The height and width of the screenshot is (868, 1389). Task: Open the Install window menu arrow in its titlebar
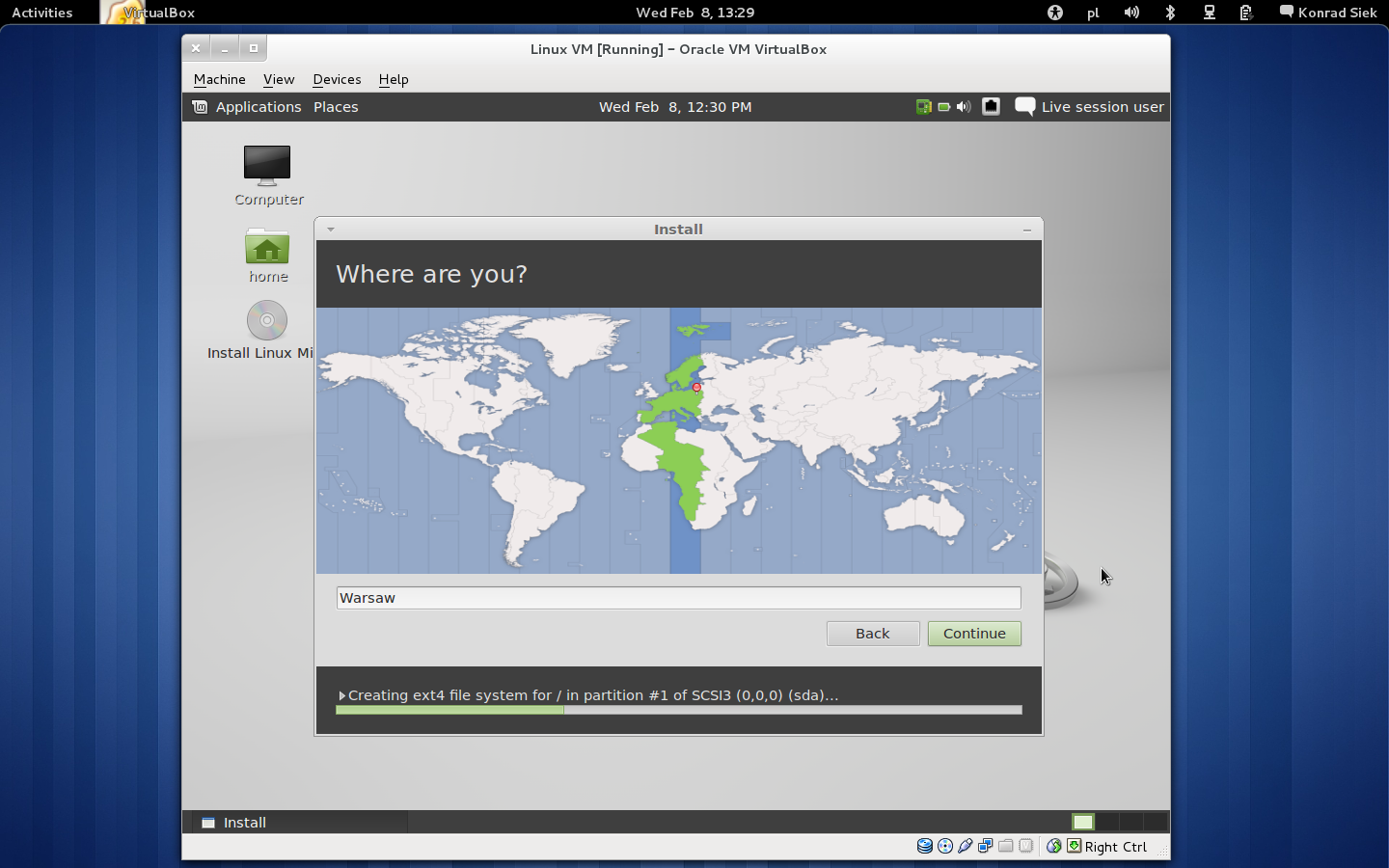coord(330,230)
